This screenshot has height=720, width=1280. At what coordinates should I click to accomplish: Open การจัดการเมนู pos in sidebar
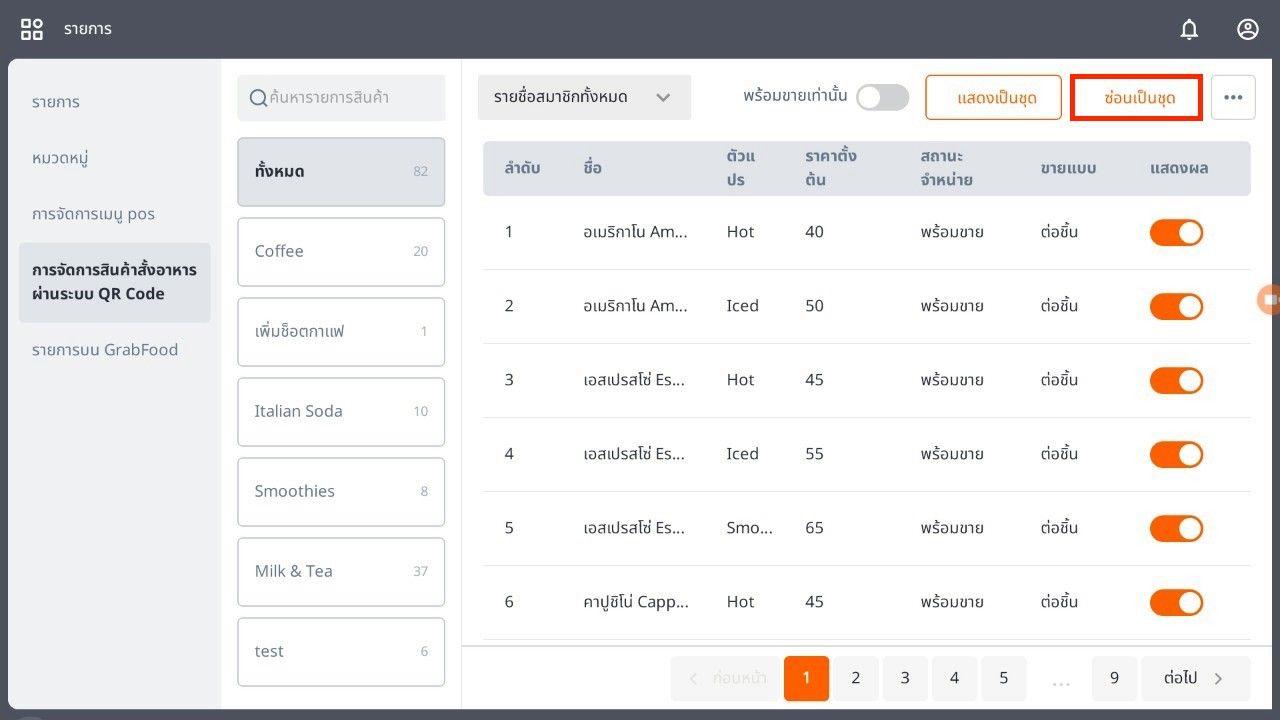pos(93,214)
